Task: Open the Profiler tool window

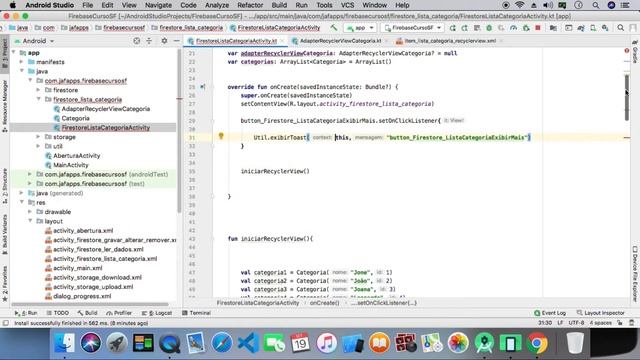Action: (x=119, y=313)
